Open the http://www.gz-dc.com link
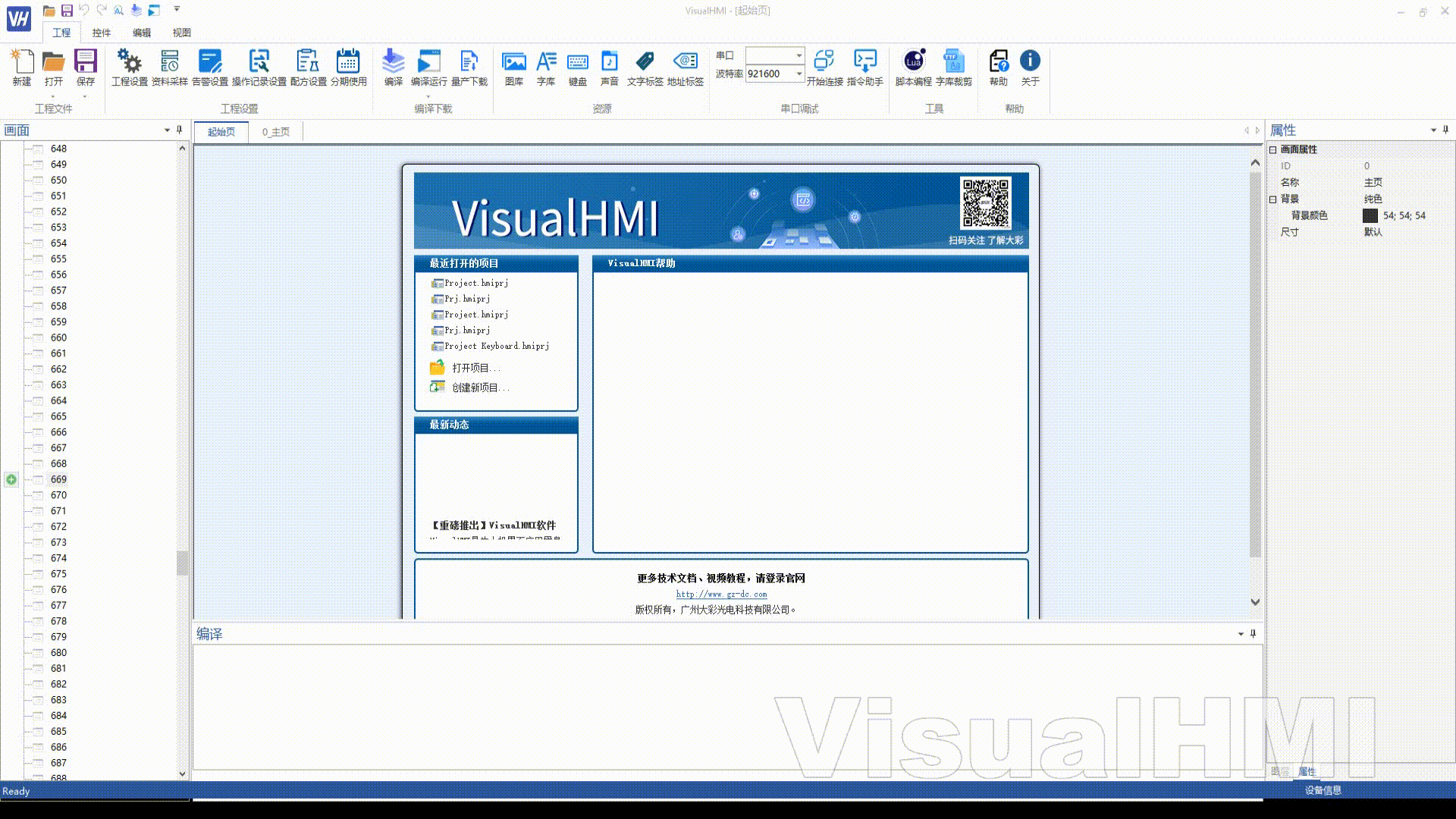 click(721, 595)
